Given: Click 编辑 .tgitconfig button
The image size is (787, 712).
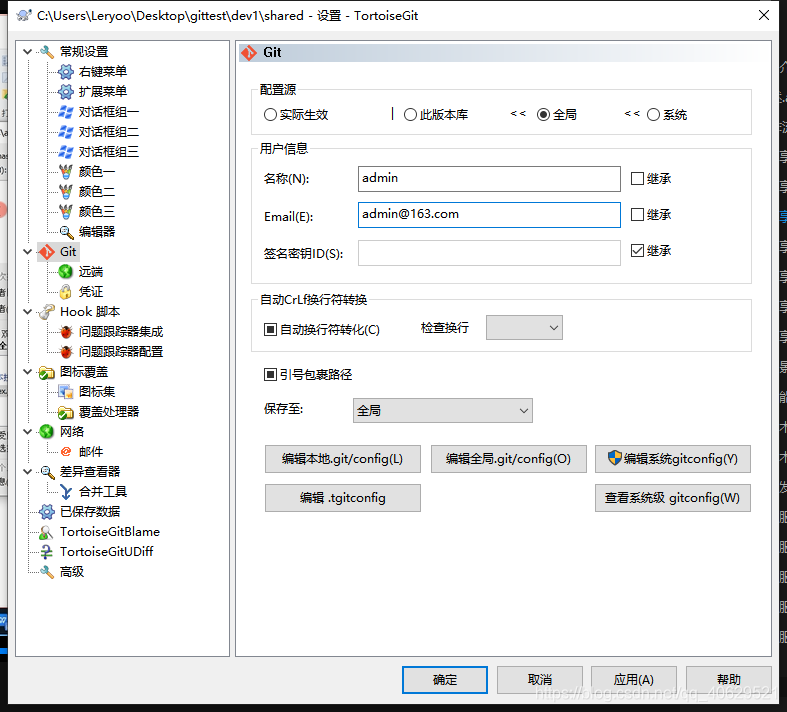Looking at the screenshot, I should tap(343, 498).
